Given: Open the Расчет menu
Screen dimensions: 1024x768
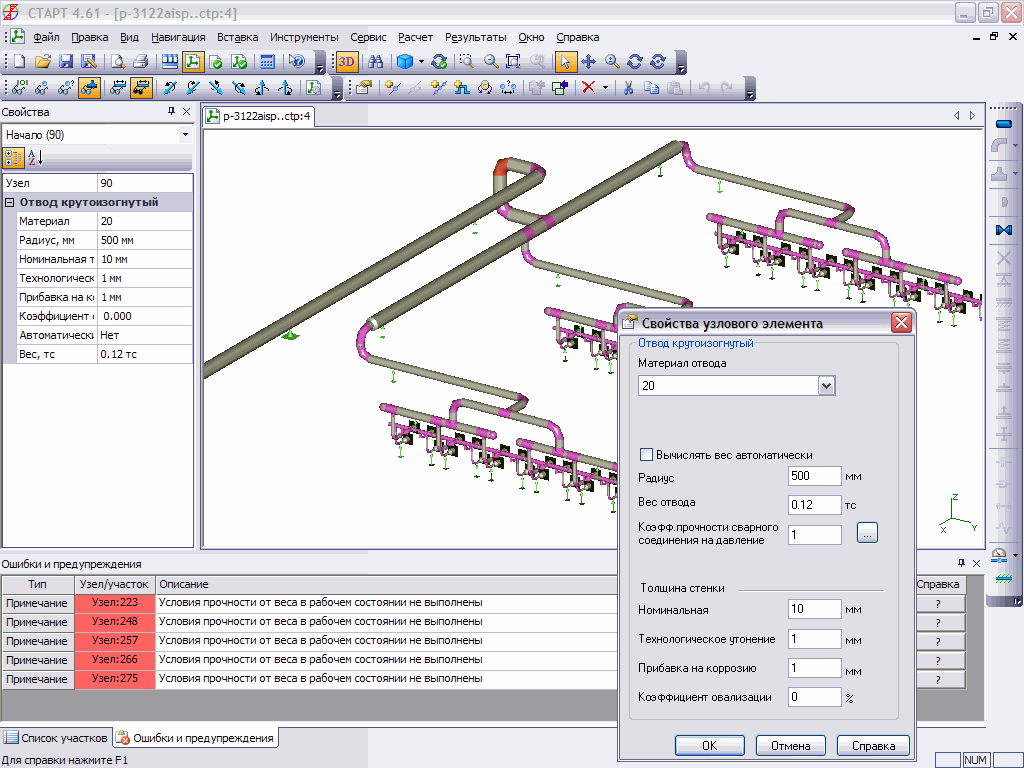Looking at the screenshot, I should [415, 37].
